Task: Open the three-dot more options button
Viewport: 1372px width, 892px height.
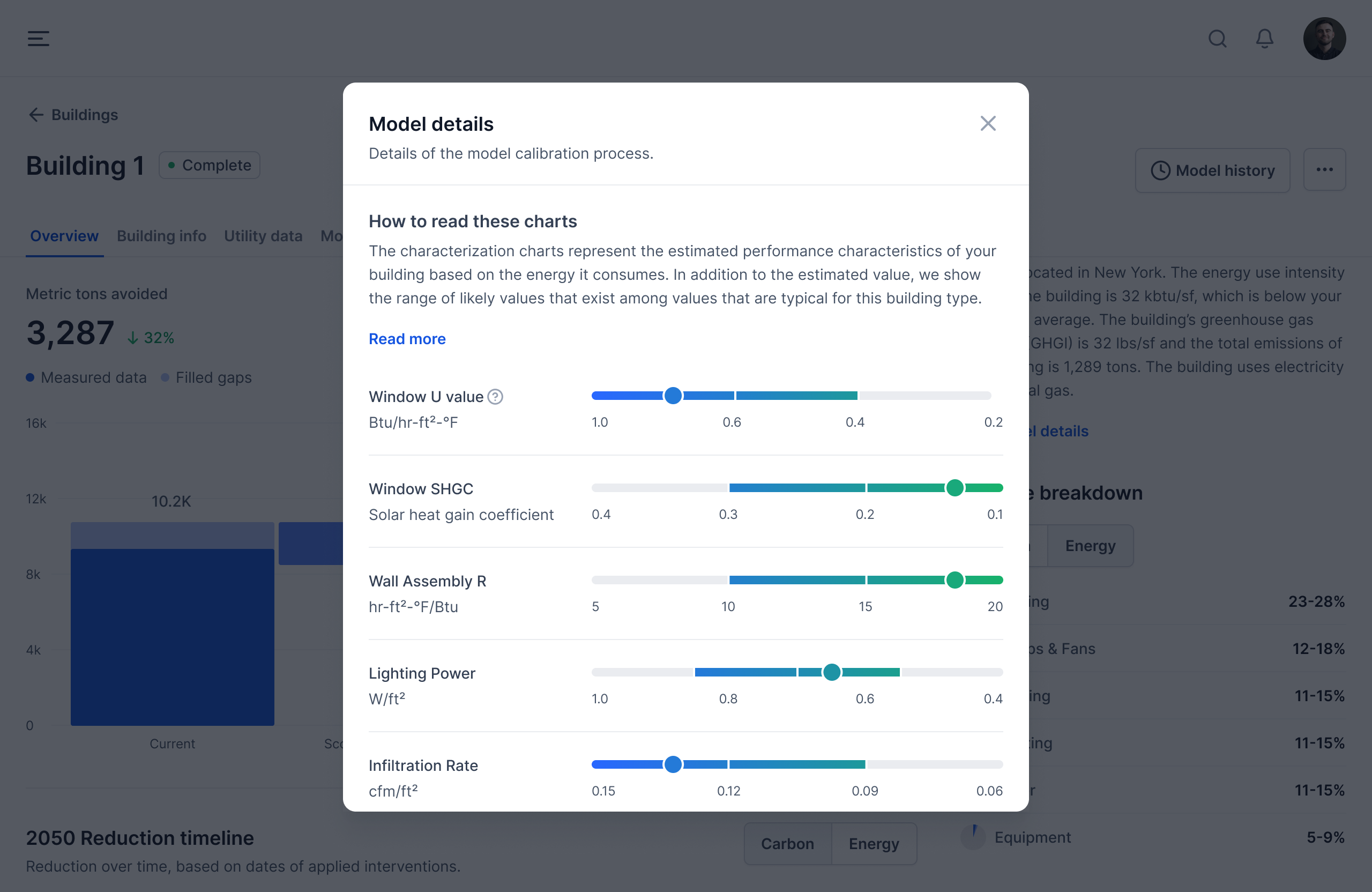Action: tap(1324, 170)
